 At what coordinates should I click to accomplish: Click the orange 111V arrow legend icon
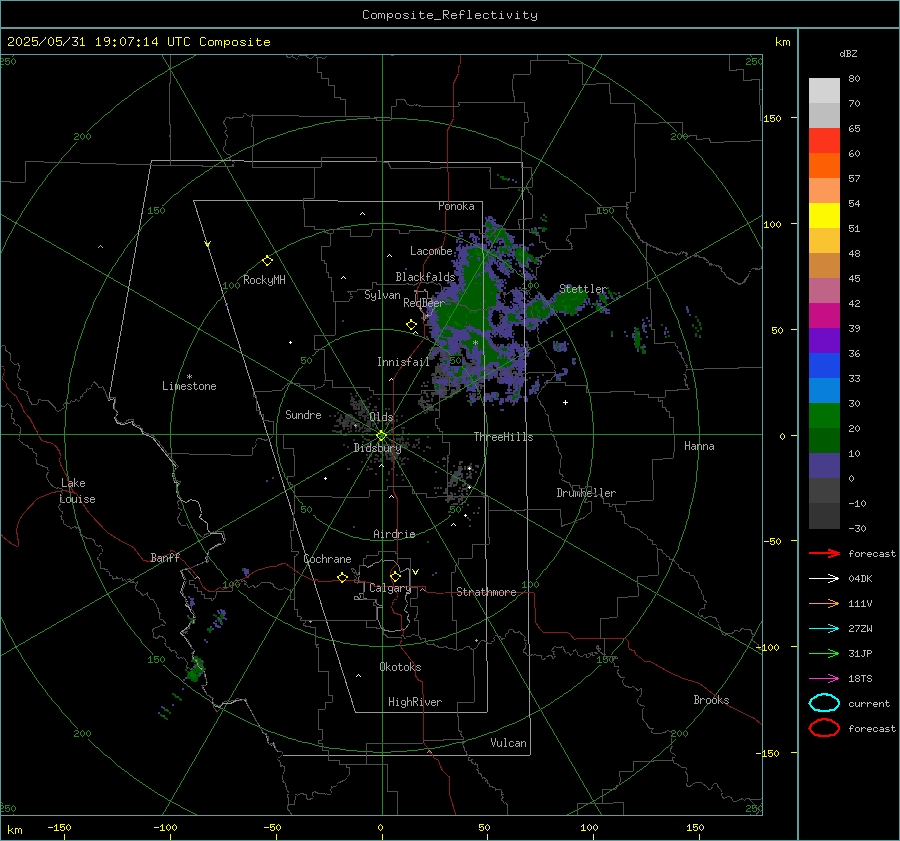[x=824, y=603]
